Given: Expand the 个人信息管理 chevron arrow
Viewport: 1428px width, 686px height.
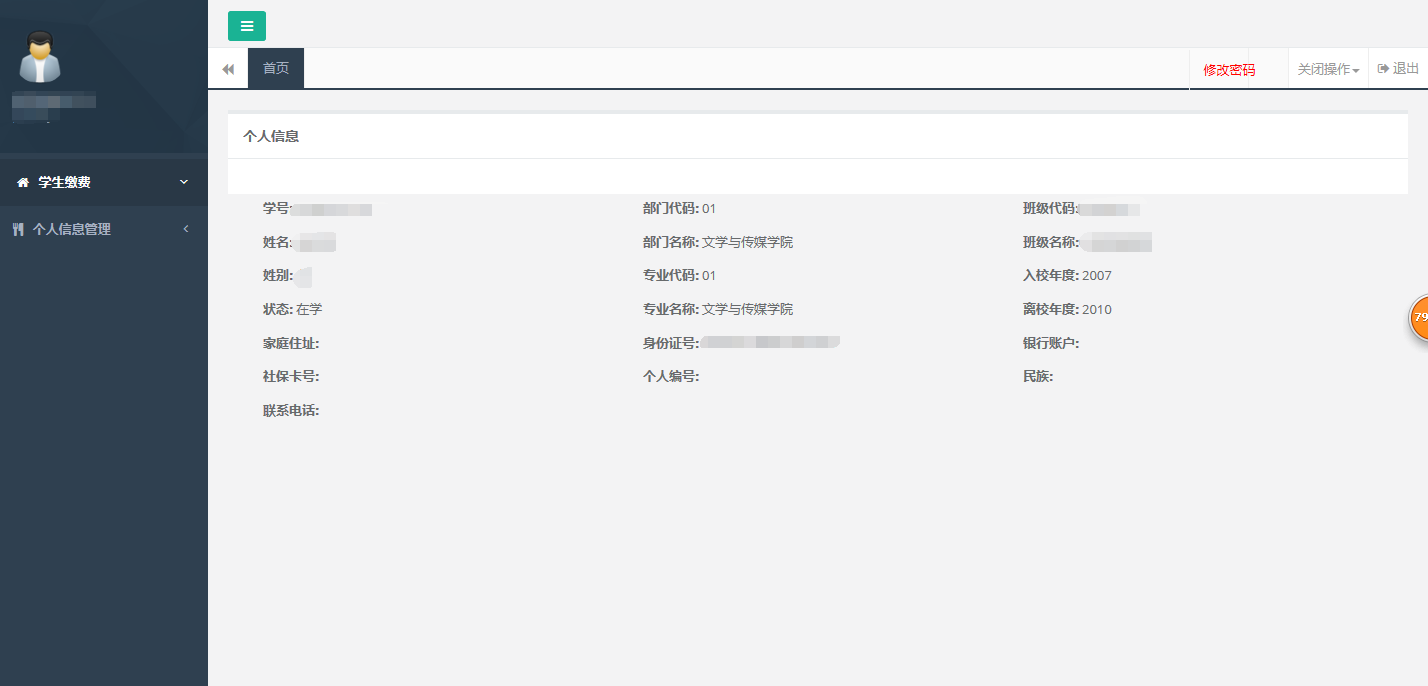Looking at the screenshot, I should (x=186, y=229).
